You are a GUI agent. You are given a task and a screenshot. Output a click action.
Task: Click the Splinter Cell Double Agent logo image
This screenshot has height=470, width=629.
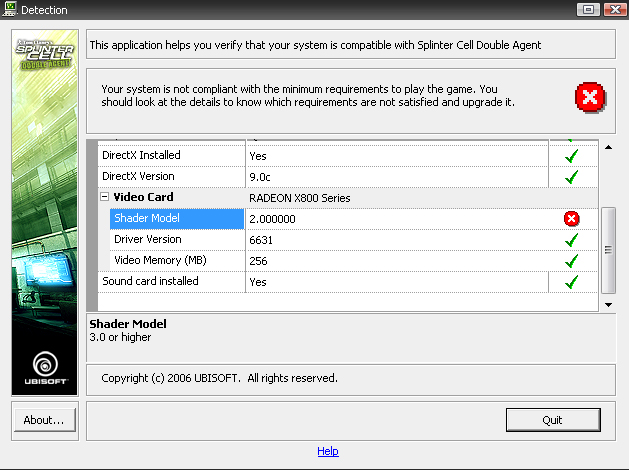[45, 53]
